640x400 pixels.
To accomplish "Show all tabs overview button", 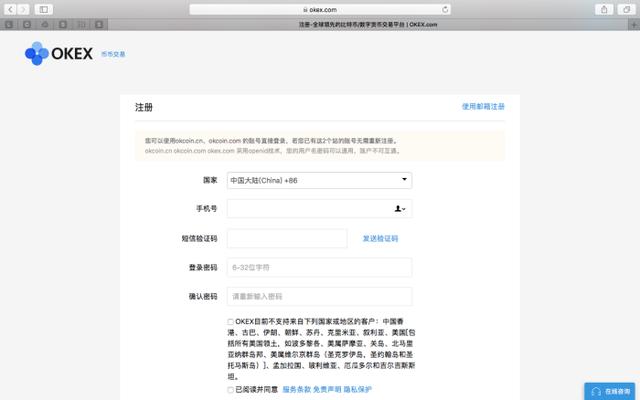I will [x=626, y=9].
